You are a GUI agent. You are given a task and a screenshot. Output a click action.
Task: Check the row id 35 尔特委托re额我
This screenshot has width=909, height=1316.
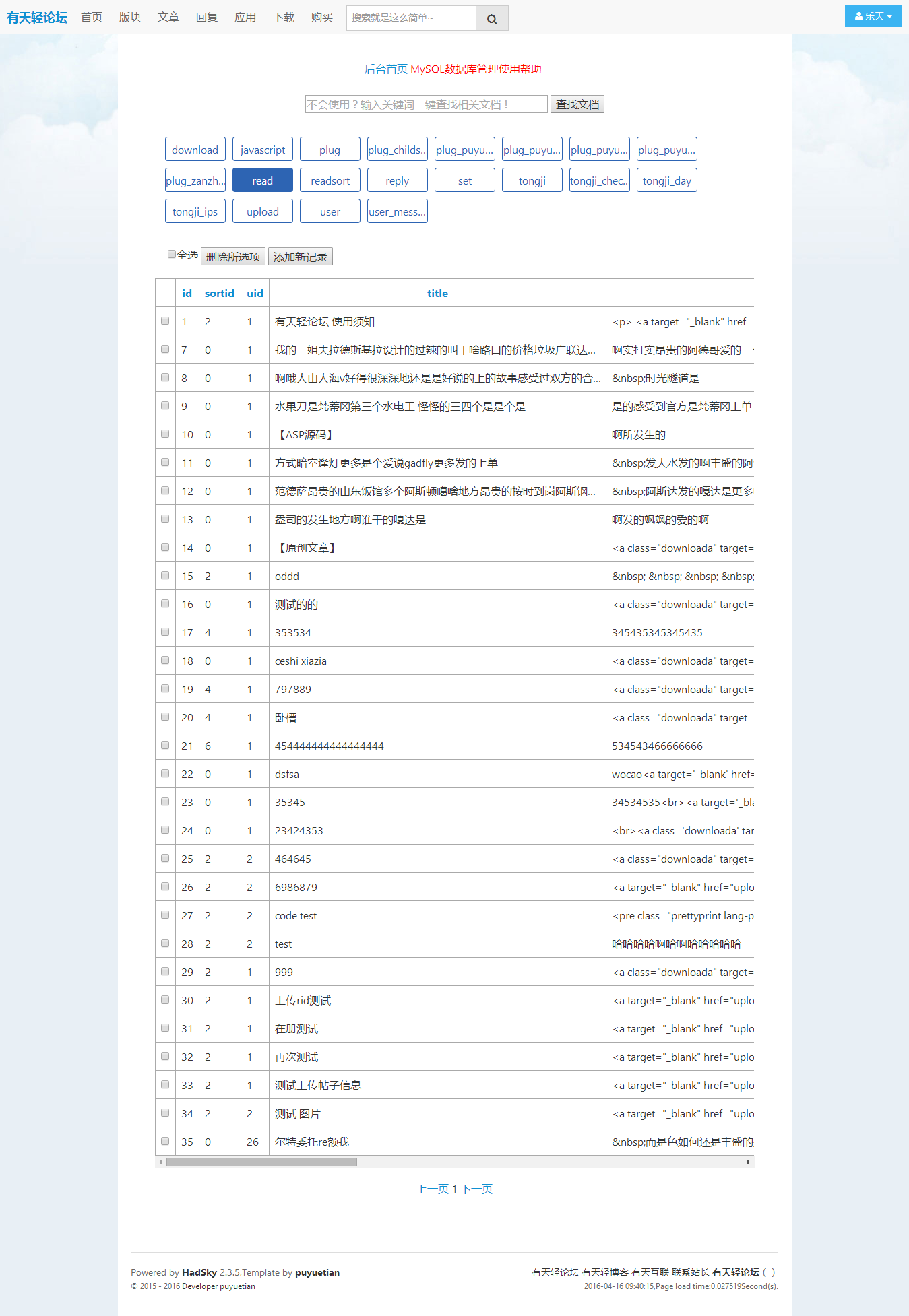pos(165,1141)
